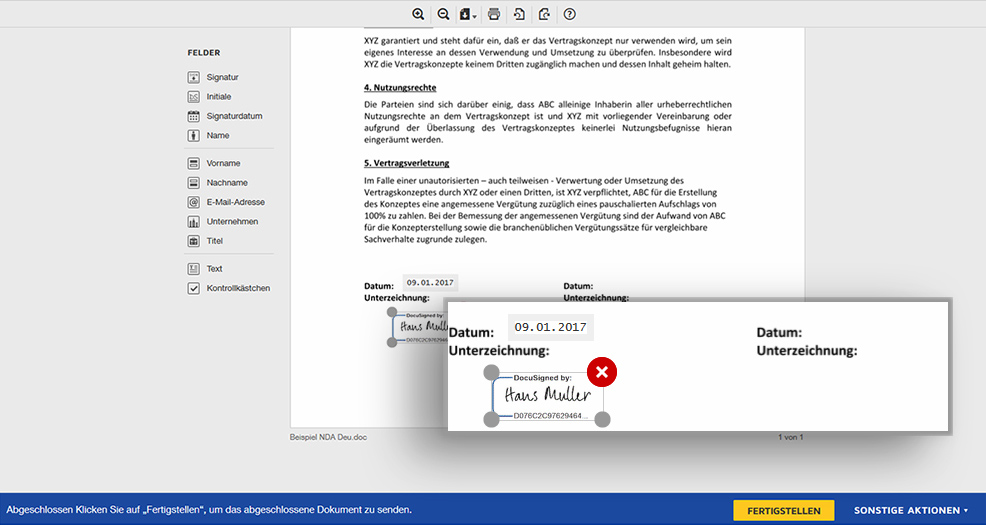The height and width of the screenshot is (525, 986).
Task: Click the zoom in magnifier icon
Action: pyautogui.click(x=418, y=14)
